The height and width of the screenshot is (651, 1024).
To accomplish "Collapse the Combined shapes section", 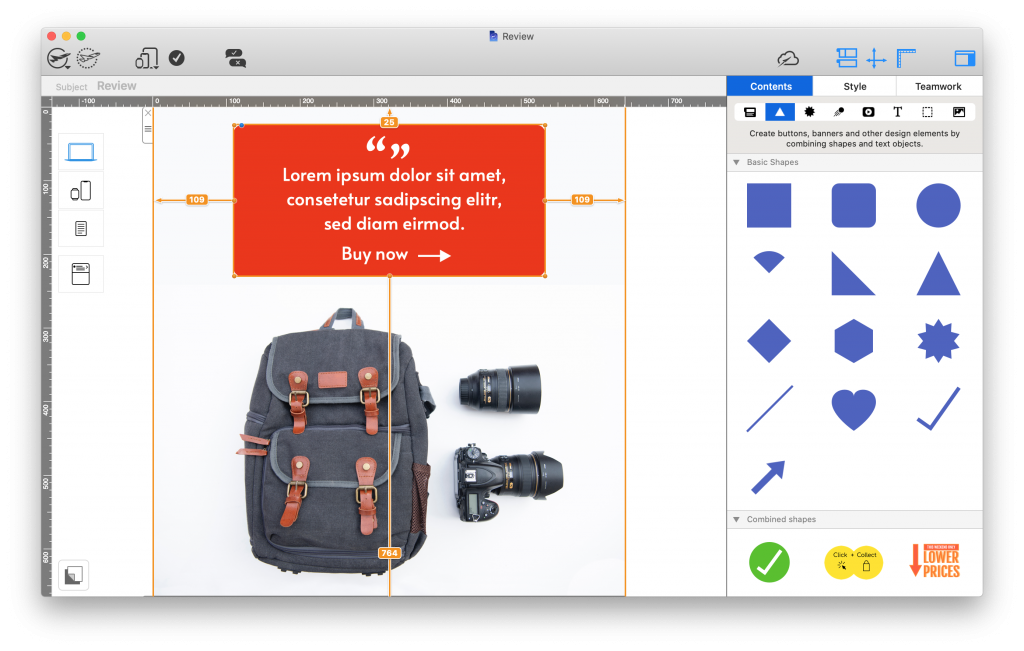I will point(736,520).
